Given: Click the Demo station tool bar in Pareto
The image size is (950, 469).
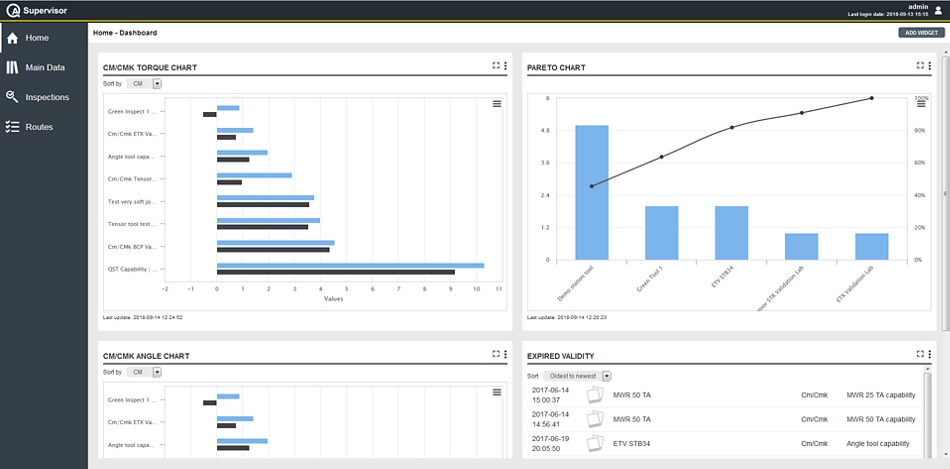Looking at the screenshot, I should click(x=592, y=192).
